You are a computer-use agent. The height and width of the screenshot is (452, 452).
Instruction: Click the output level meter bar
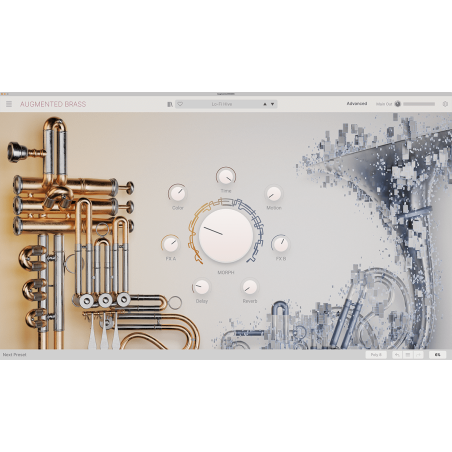click(x=419, y=104)
